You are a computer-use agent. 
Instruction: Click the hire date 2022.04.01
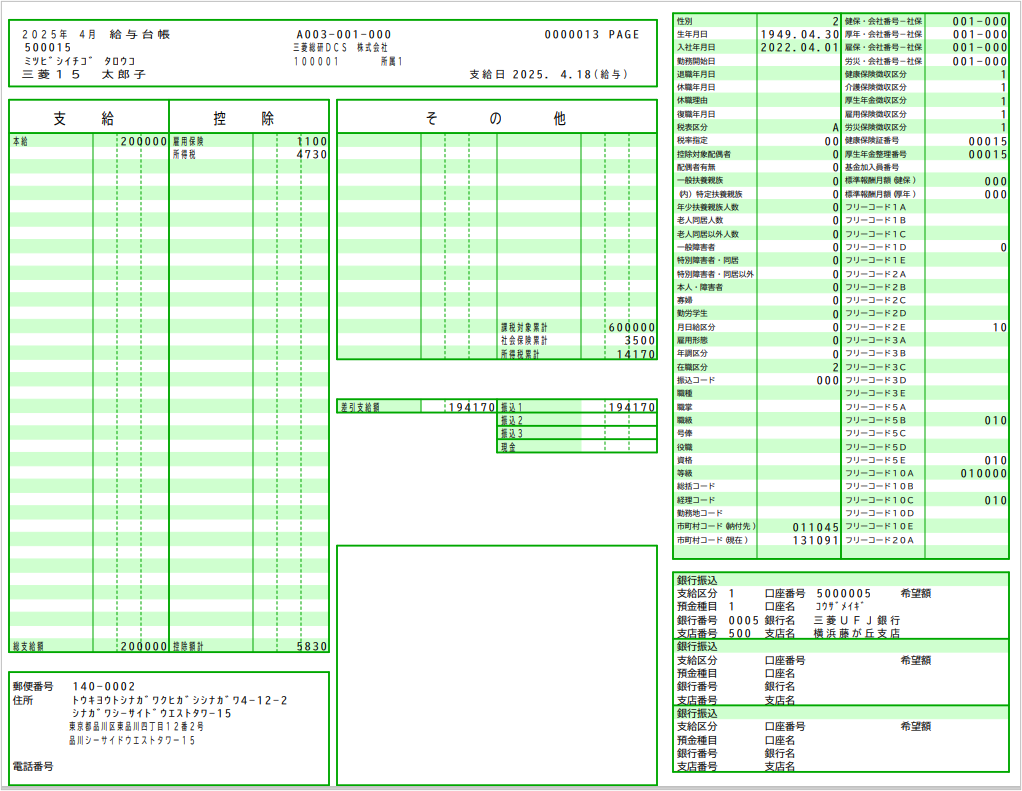pyautogui.click(x=800, y=48)
